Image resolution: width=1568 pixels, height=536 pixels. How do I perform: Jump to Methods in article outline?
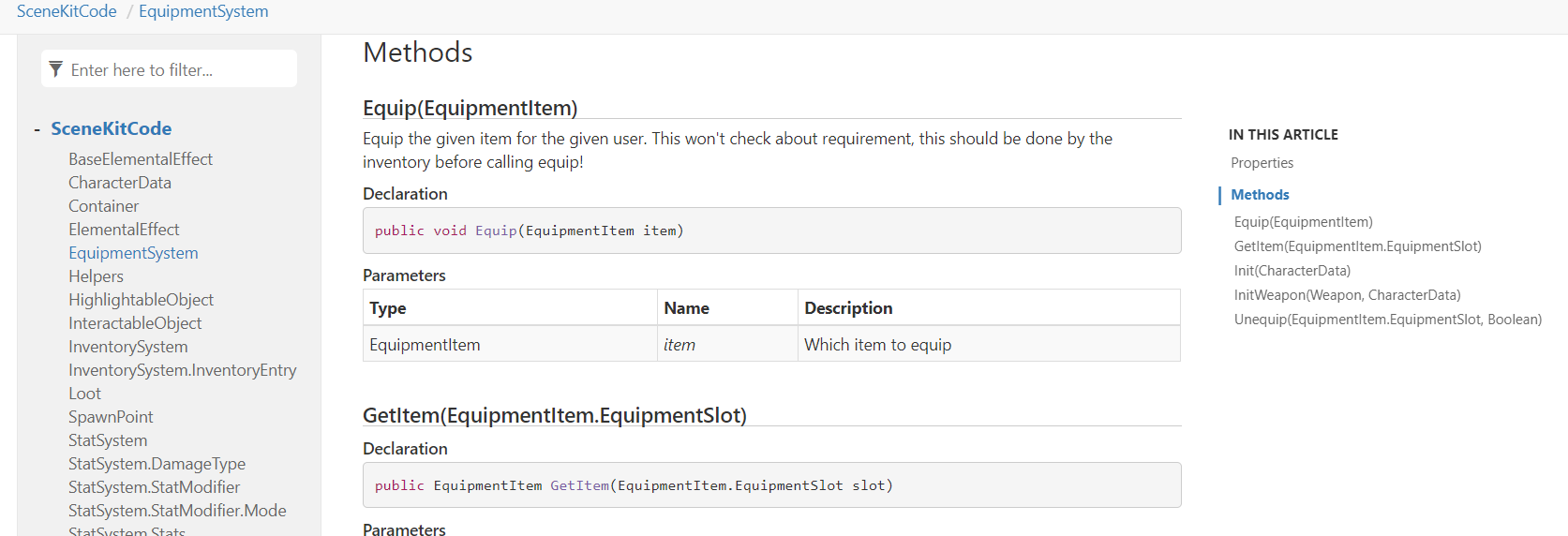click(x=1260, y=195)
